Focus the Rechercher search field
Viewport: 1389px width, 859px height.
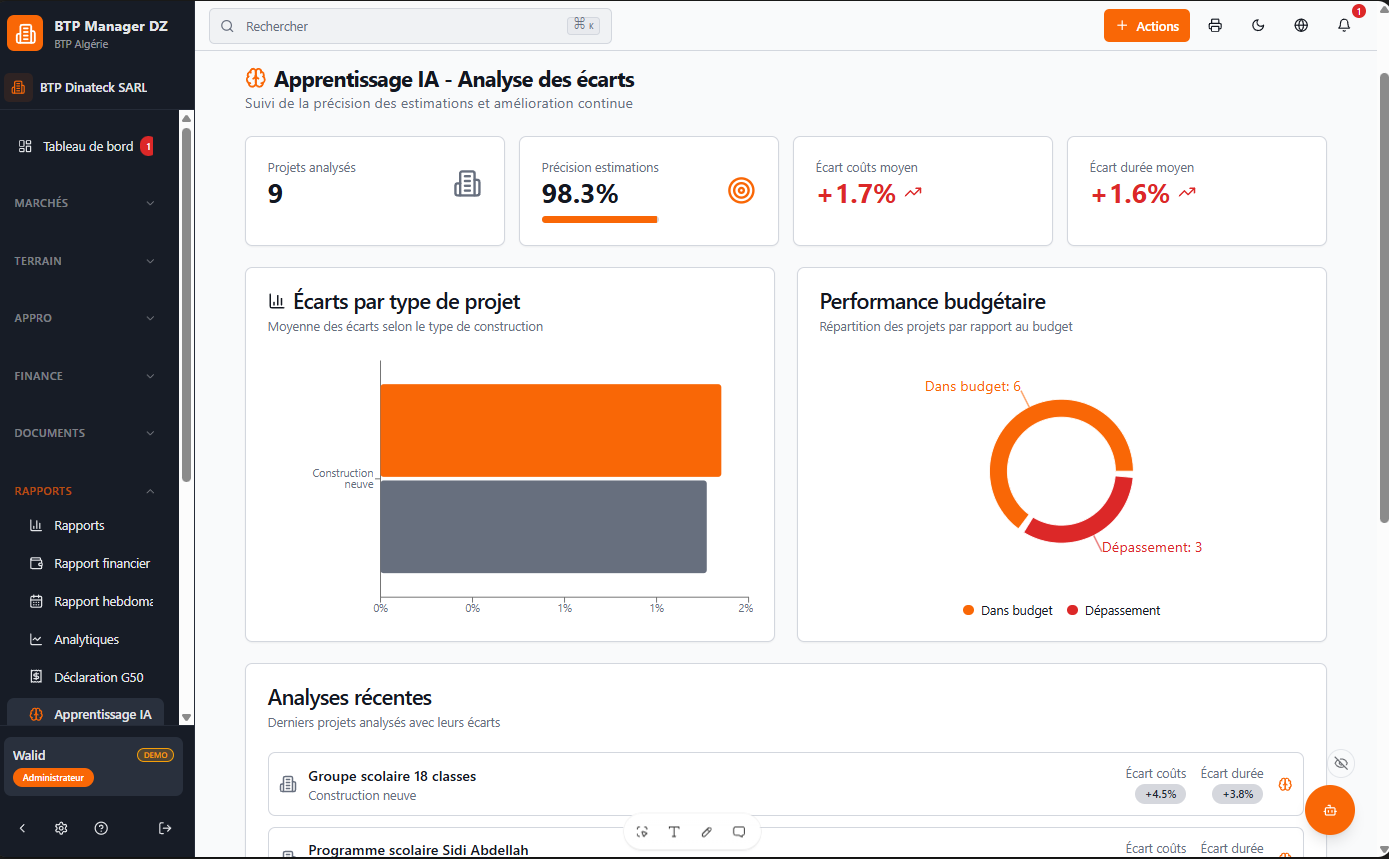[x=410, y=26]
